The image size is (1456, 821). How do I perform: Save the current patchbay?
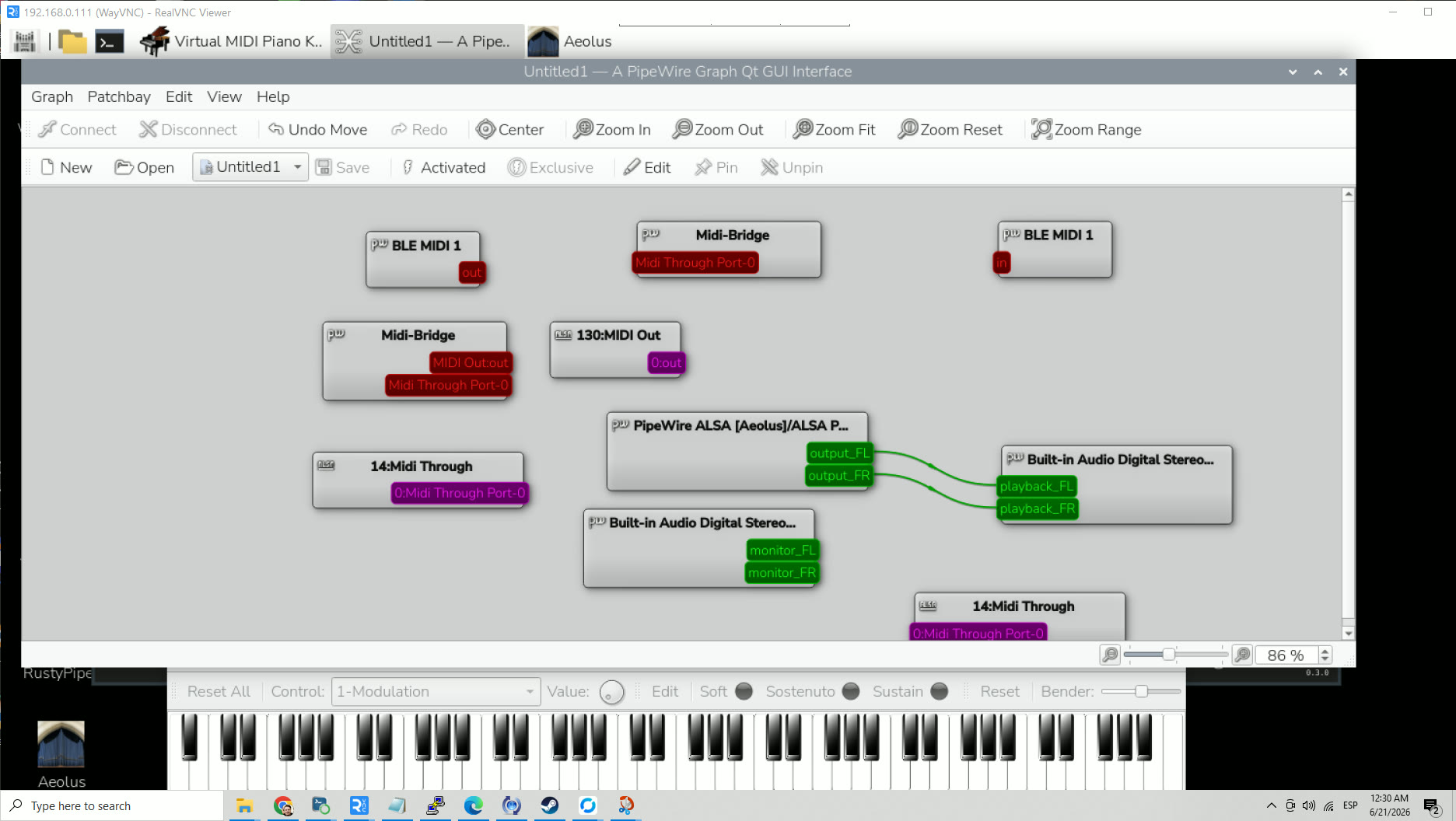pos(342,167)
